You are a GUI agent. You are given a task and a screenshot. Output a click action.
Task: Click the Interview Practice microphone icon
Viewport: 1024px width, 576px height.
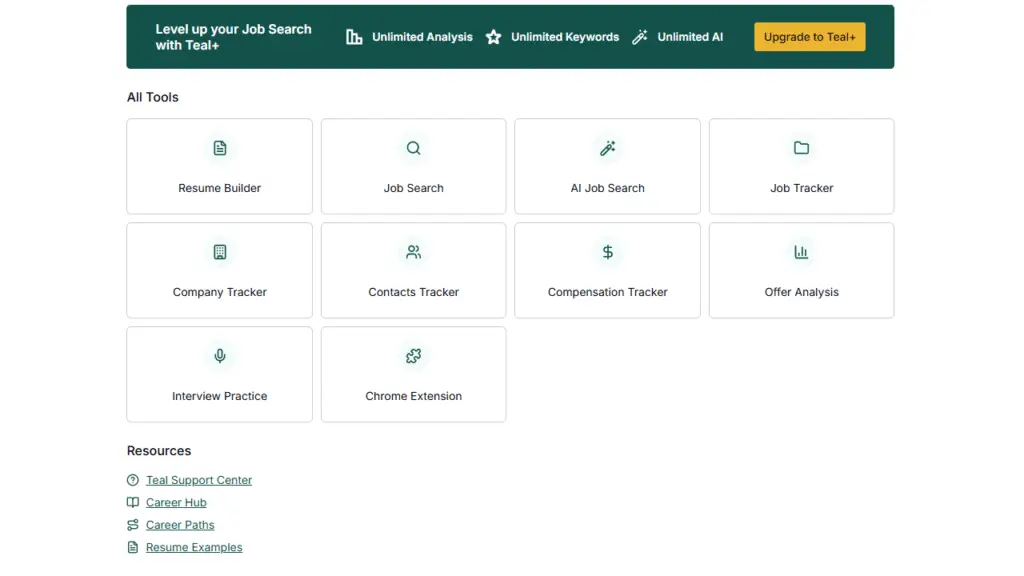[220, 356]
